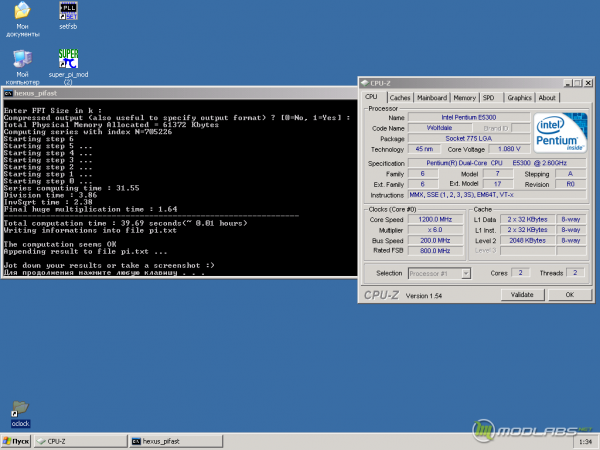Click the Cores count value
600x450 pixels.
[x=520, y=272]
